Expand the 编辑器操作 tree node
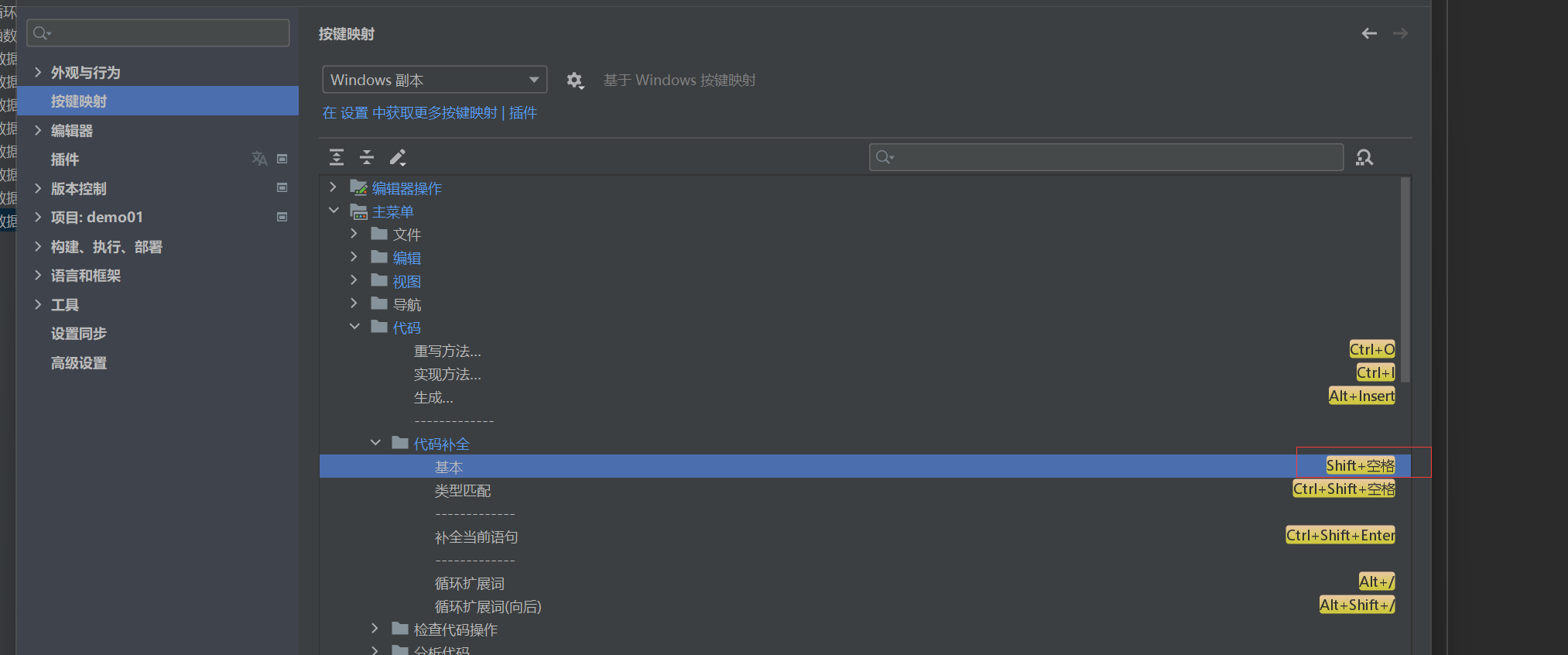 pyautogui.click(x=334, y=187)
